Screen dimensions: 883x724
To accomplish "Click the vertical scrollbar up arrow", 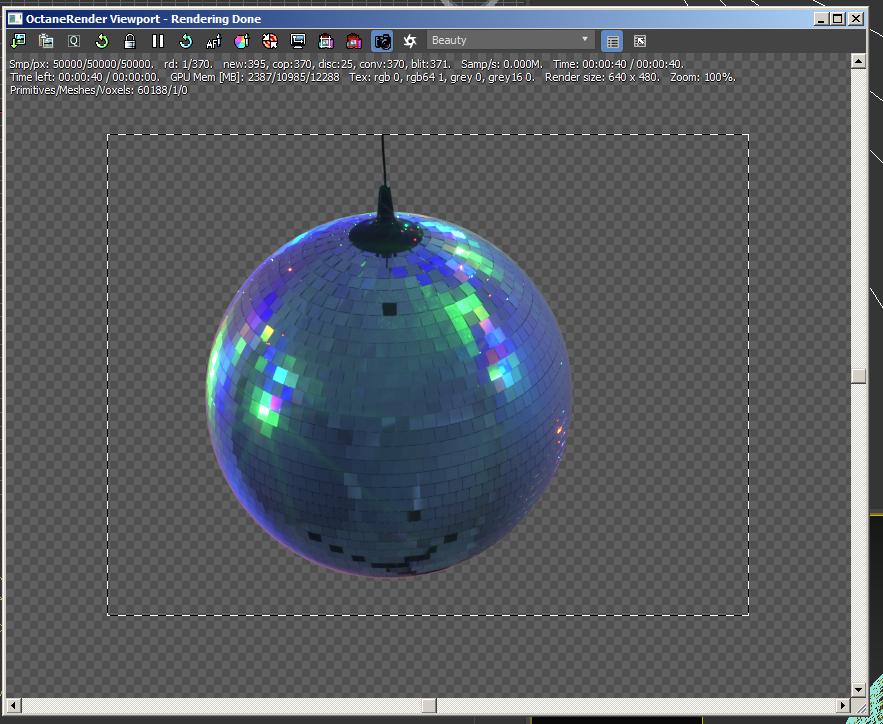I will 857,61.
